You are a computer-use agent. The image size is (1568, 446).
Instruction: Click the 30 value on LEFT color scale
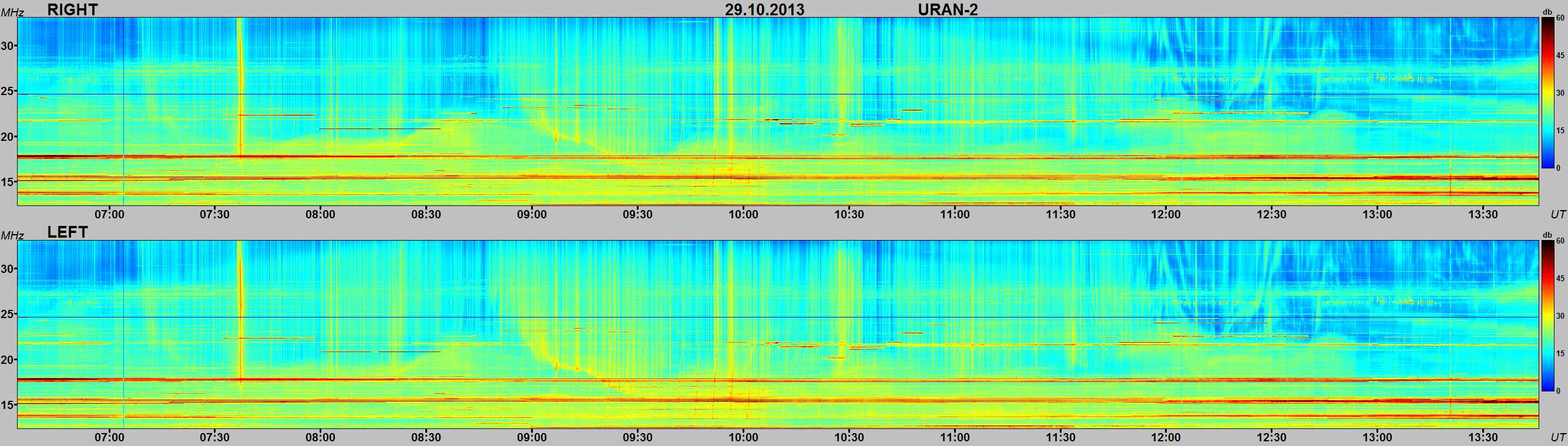(1559, 316)
